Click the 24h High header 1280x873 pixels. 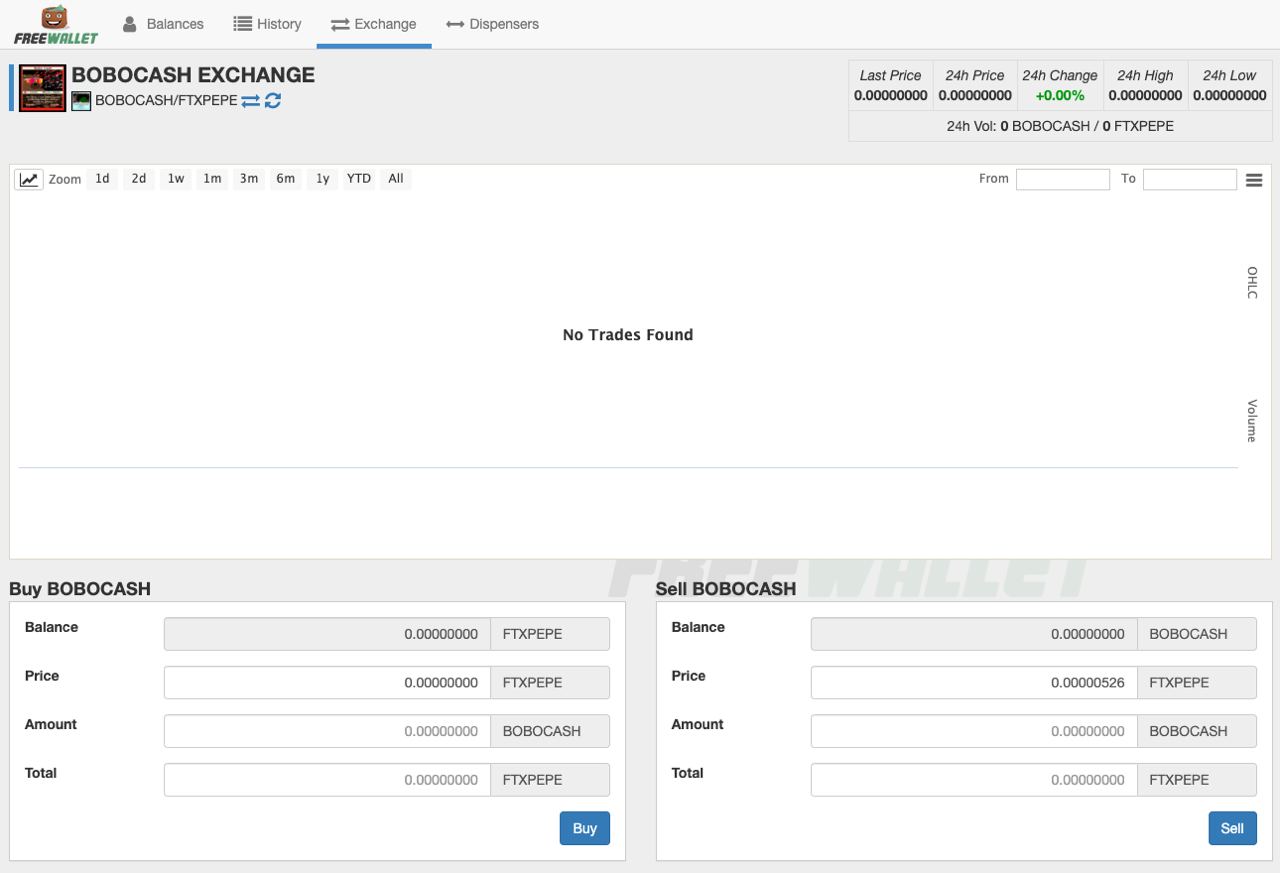point(1145,76)
